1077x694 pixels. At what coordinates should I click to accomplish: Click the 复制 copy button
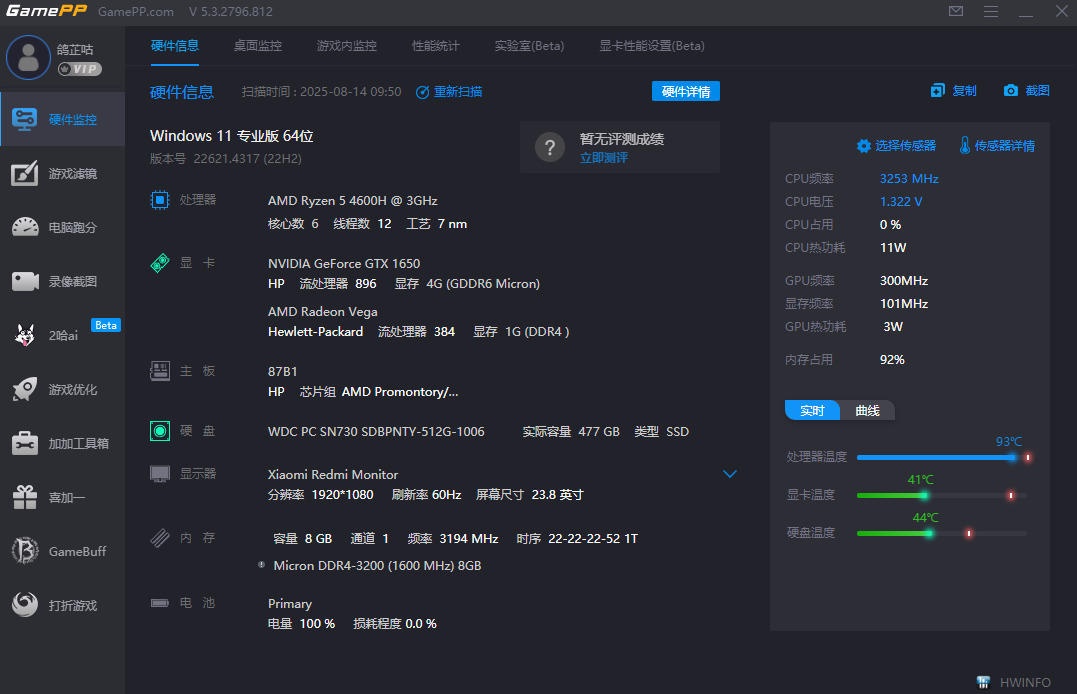pyautogui.click(x=953, y=91)
